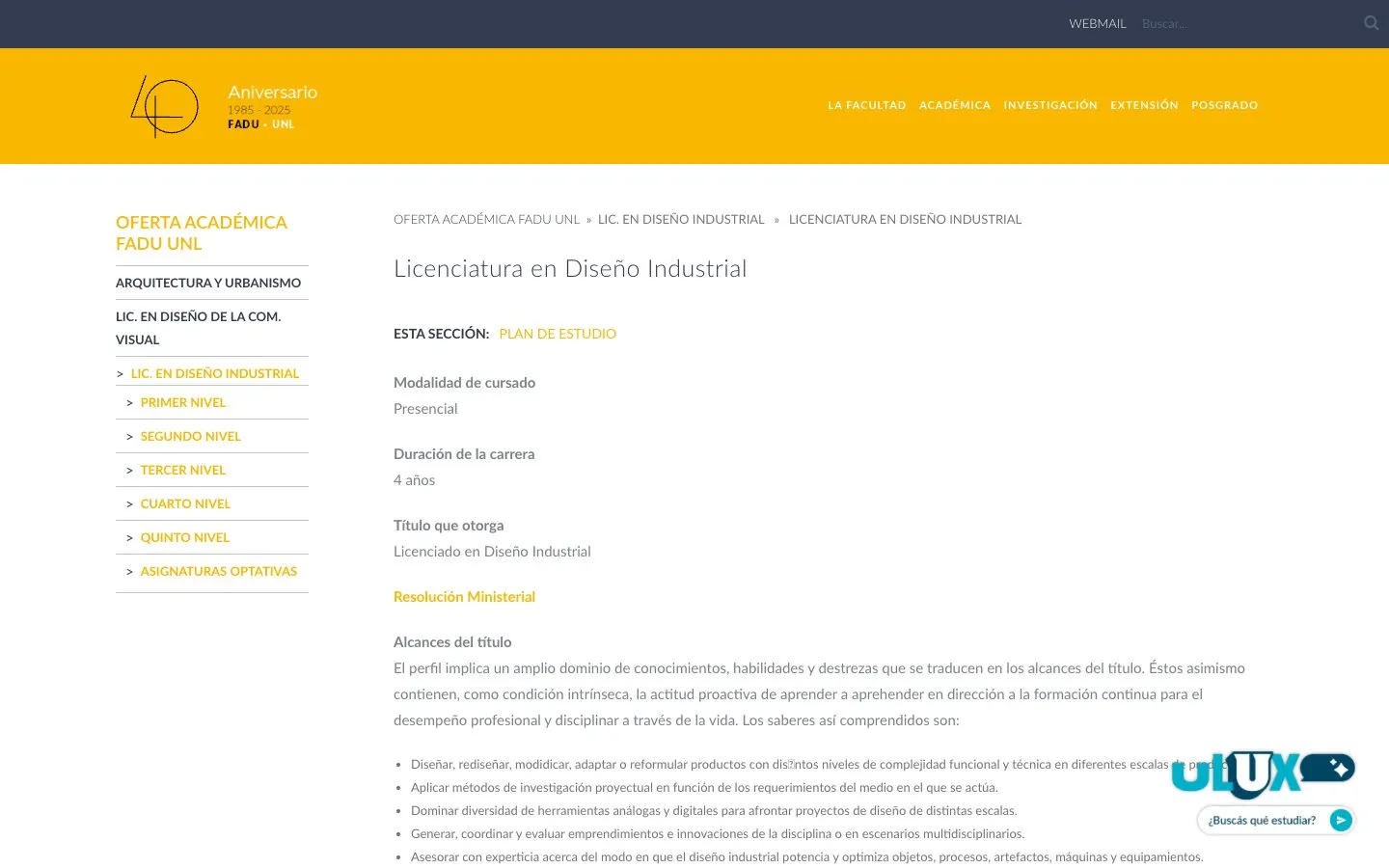
Task: Open the Plan de Estudio link
Action: click(x=558, y=334)
